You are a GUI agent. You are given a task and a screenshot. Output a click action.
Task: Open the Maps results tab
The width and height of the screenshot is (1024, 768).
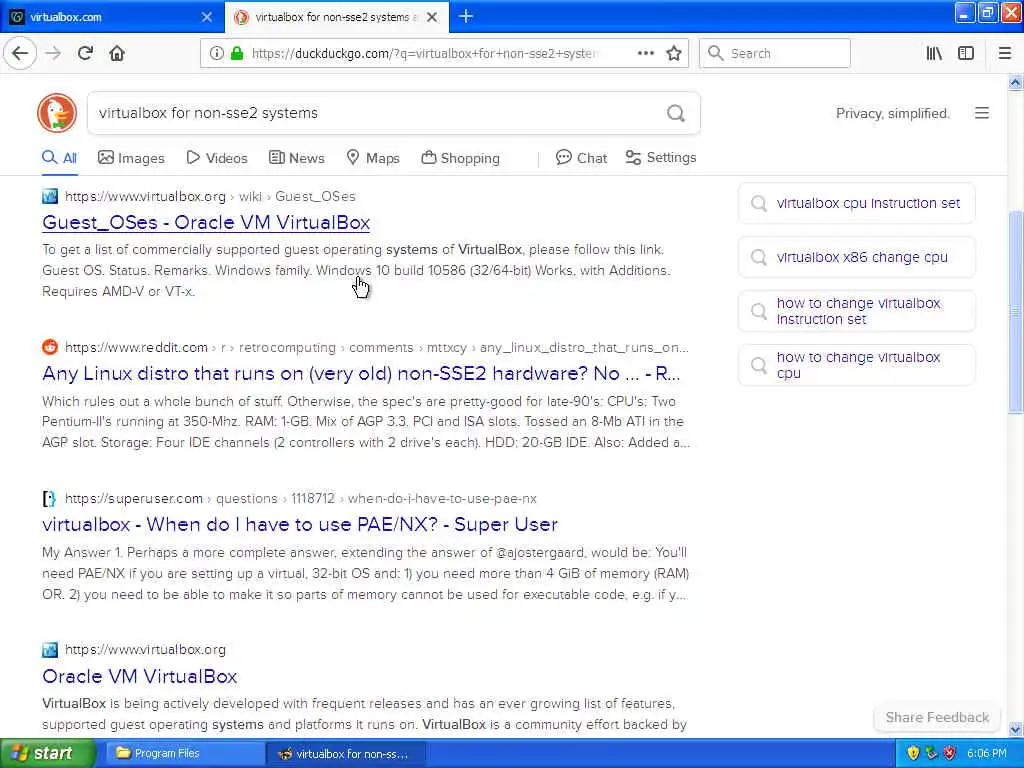[x=373, y=158]
